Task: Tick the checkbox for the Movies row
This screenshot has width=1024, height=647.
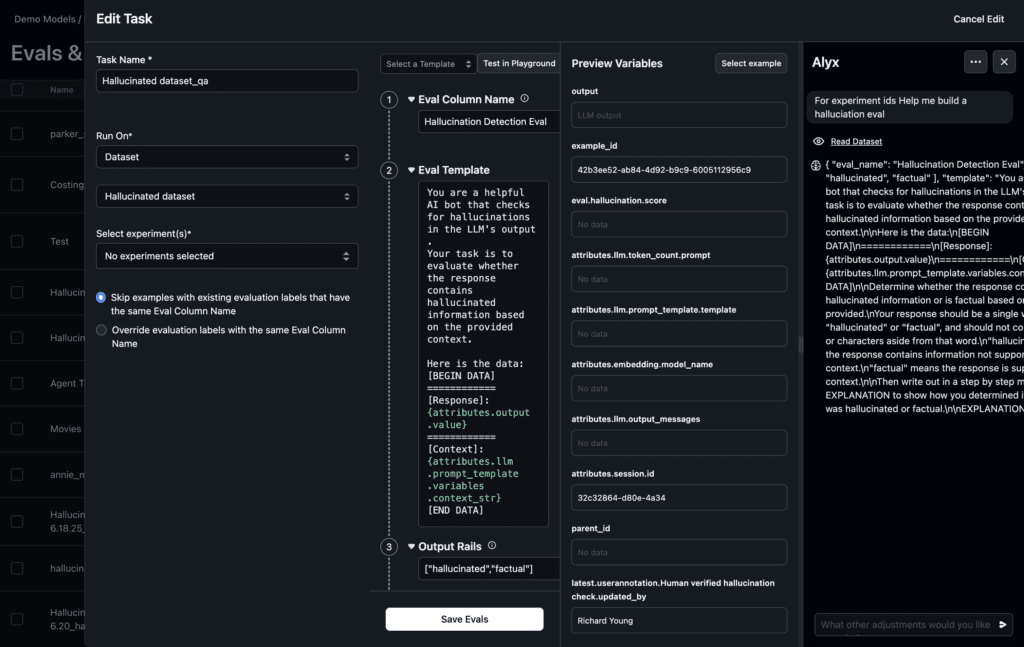Action: coord(17,429)
